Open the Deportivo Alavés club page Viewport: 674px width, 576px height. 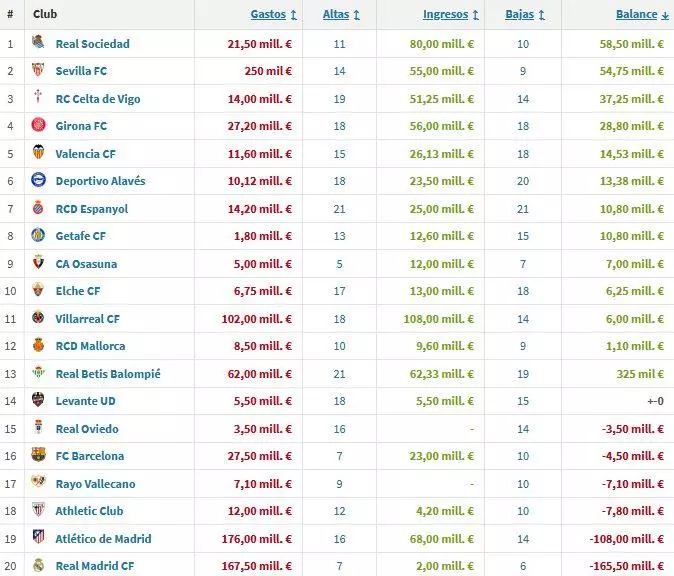(100, 181)
